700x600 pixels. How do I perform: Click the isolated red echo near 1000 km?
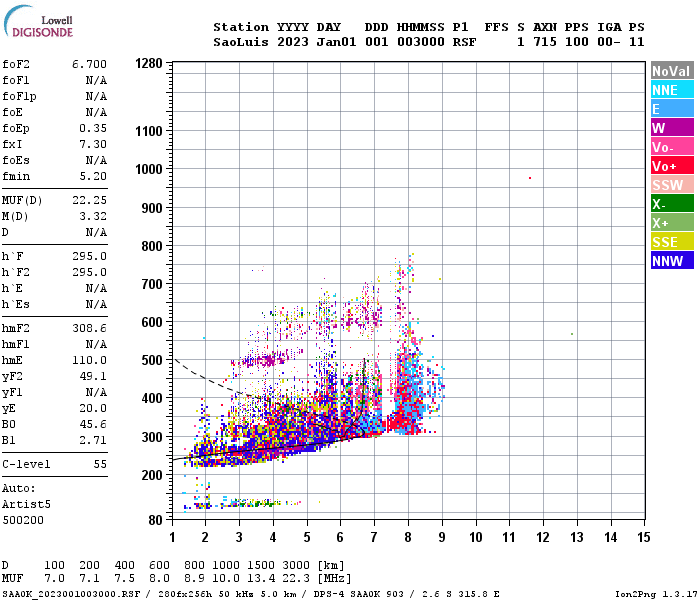[x=530, y=178]
